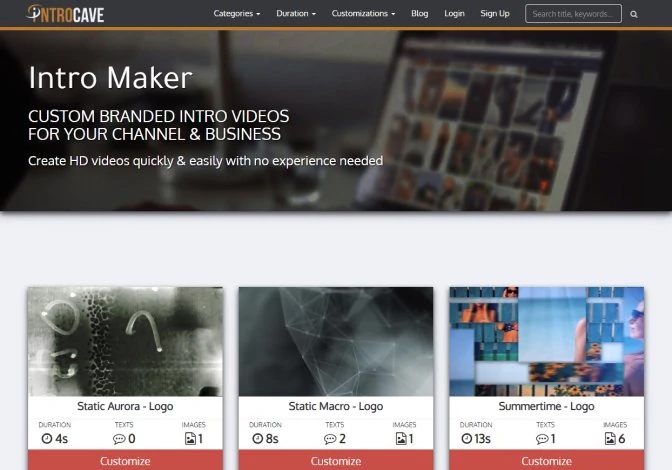Click the Static Aurora - Logo title
The image size is (672, 470).
(125, 406)
